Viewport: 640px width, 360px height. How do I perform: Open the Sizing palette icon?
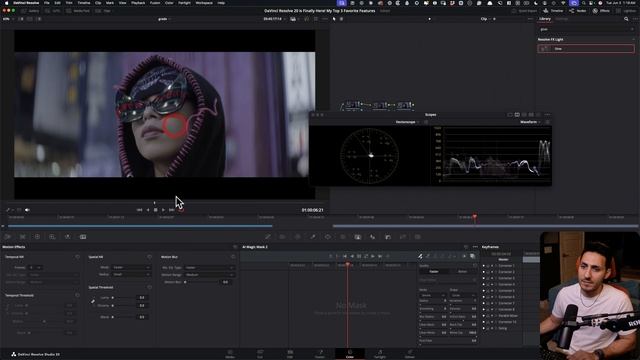click(x=403, y=237)
